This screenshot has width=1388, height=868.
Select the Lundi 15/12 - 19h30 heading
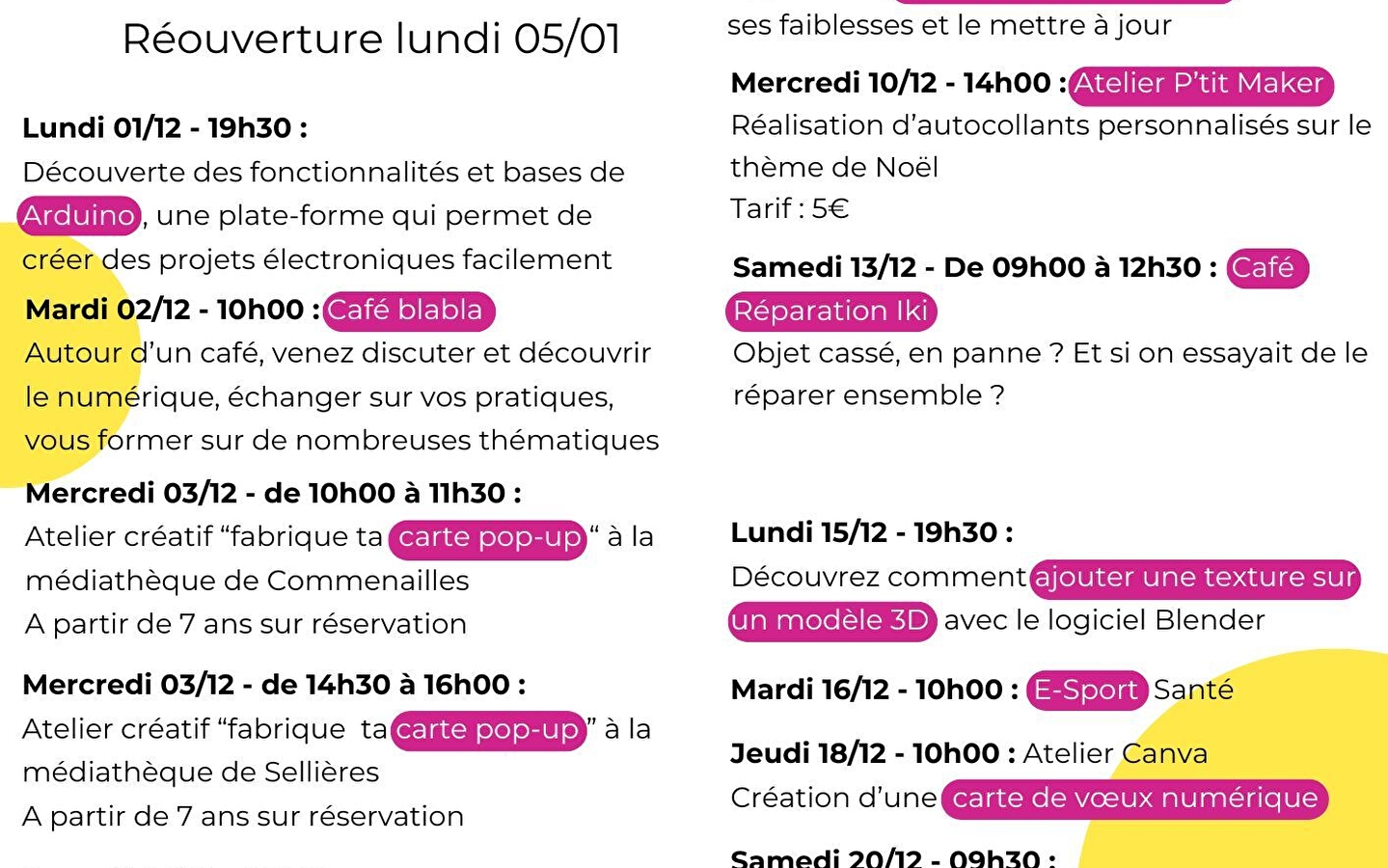[x=872, y=532]
